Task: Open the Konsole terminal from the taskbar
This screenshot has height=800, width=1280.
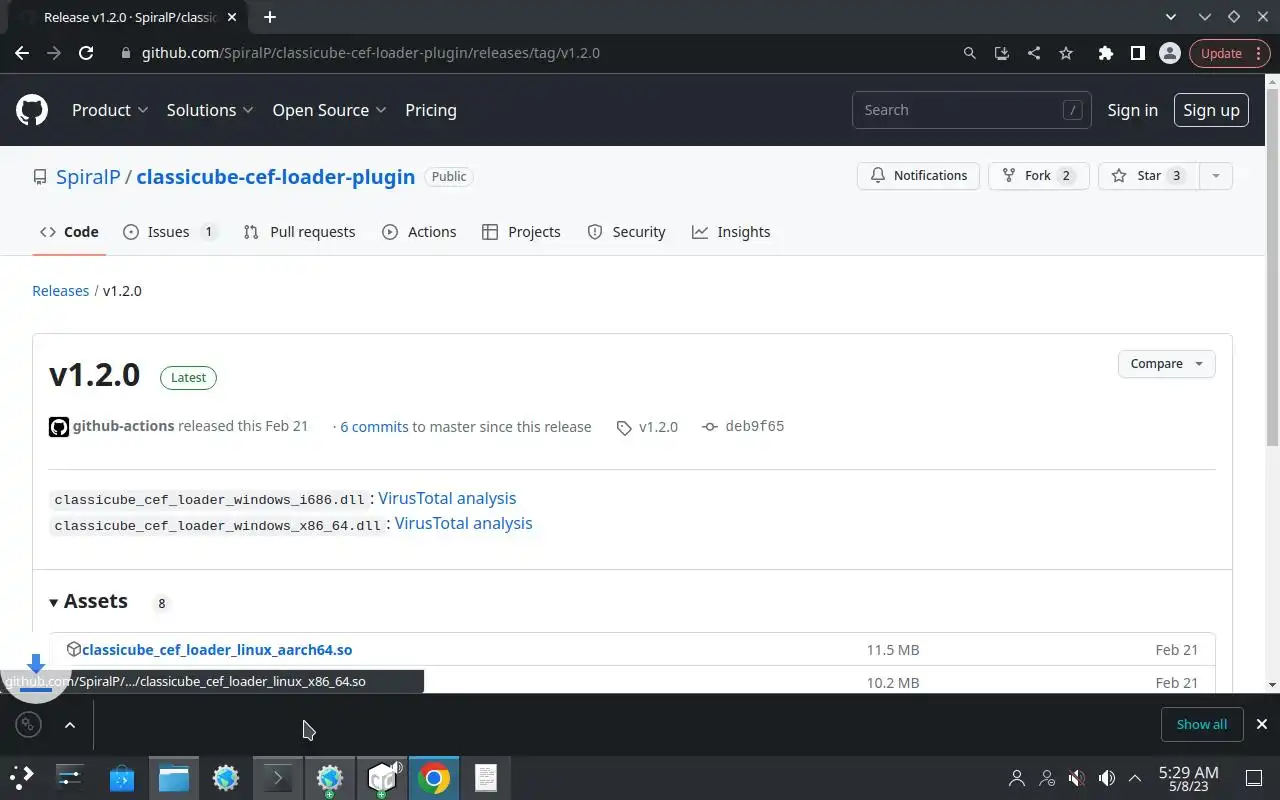Action: coord(278,777)
